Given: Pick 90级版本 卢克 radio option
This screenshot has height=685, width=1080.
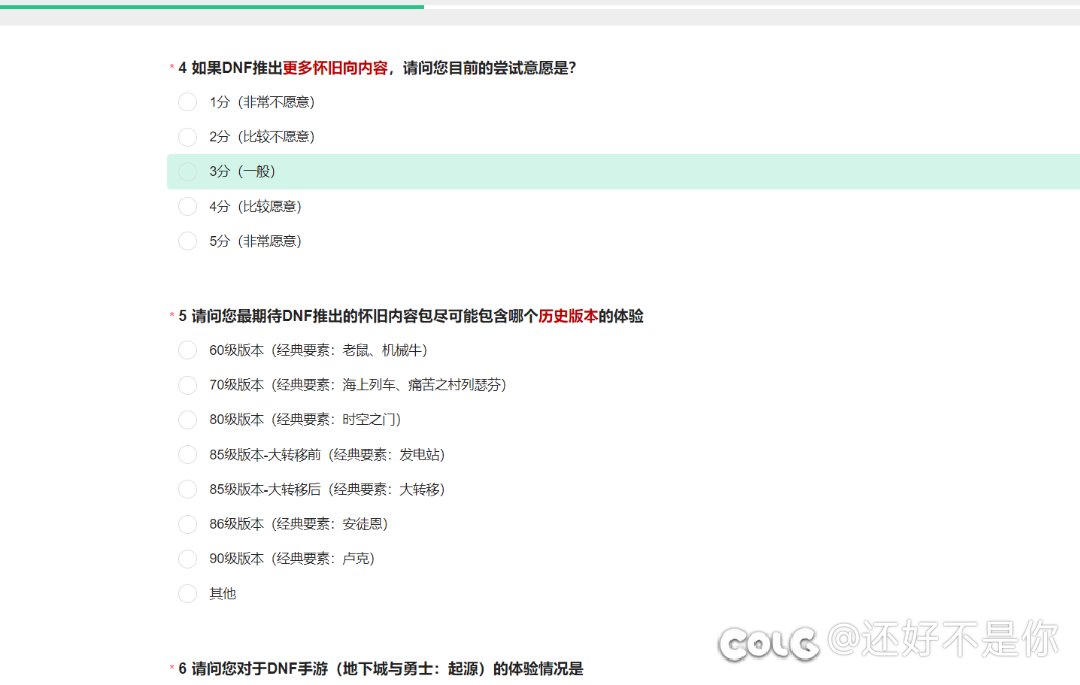Looking at the screenshot, I should [x=187, y=559].
